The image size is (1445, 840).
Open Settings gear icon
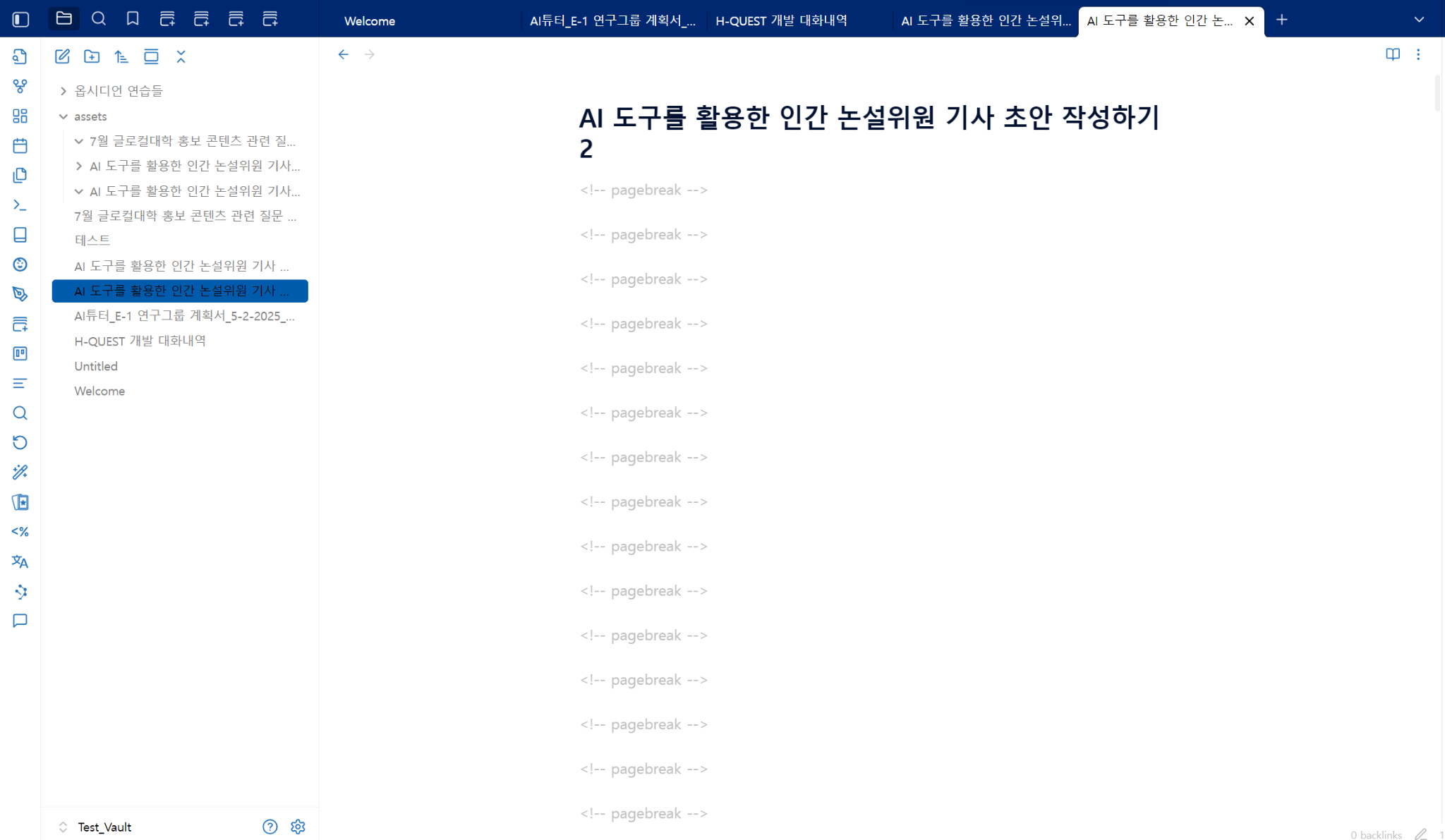[x=298, y=827]
